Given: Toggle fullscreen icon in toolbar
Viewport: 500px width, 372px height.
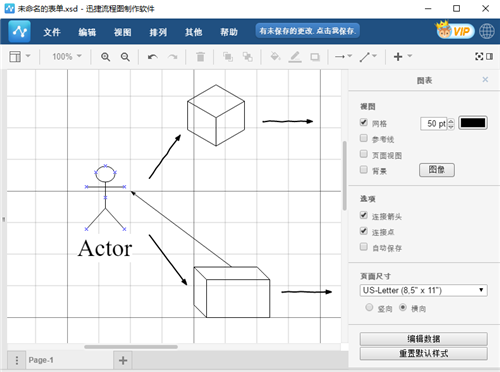Looking at the screenshot, I should (479, 56).
